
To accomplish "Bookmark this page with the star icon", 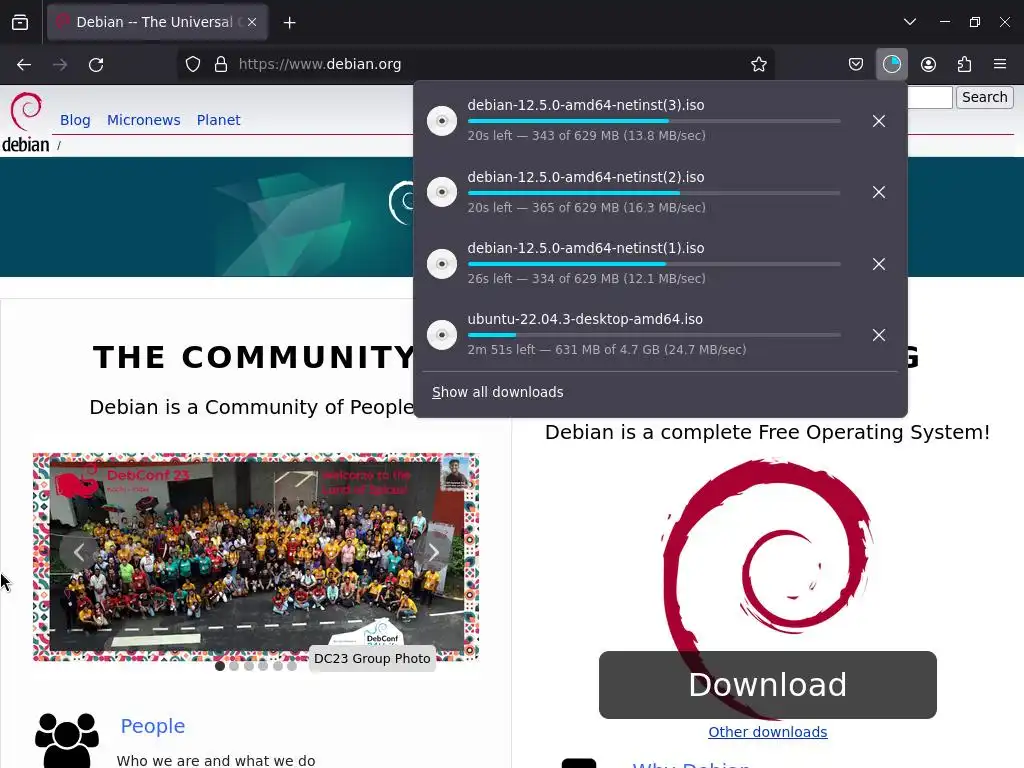I will tap(758, 64).
